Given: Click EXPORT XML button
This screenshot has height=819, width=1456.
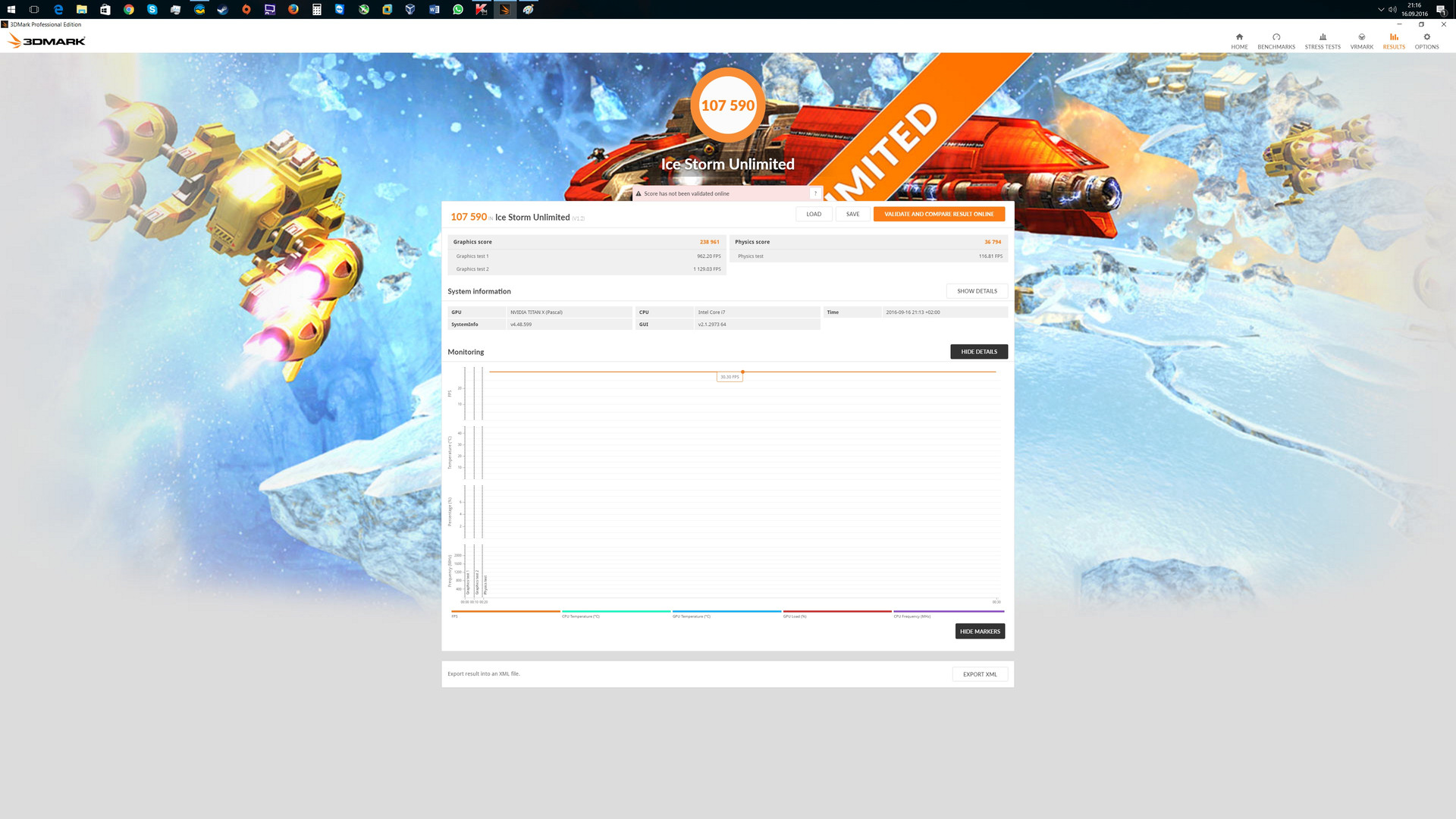Looking at the screenshot, I should (980, 674).
